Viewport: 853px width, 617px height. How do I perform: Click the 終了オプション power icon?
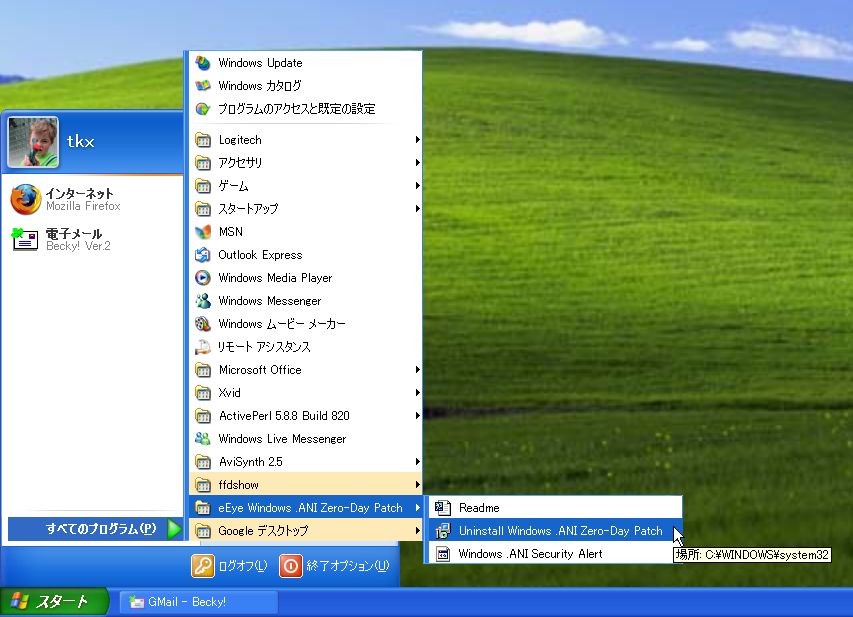[290, 566]
